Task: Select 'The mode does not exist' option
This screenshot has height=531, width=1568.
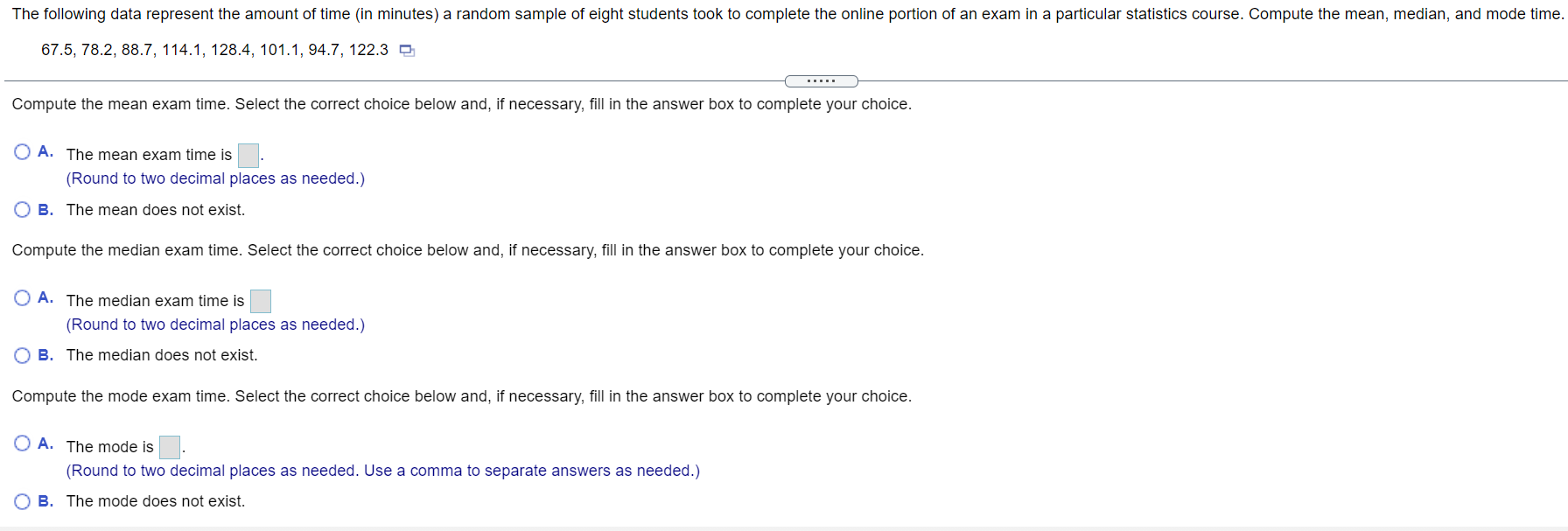Action: click(x=22, y=501)
